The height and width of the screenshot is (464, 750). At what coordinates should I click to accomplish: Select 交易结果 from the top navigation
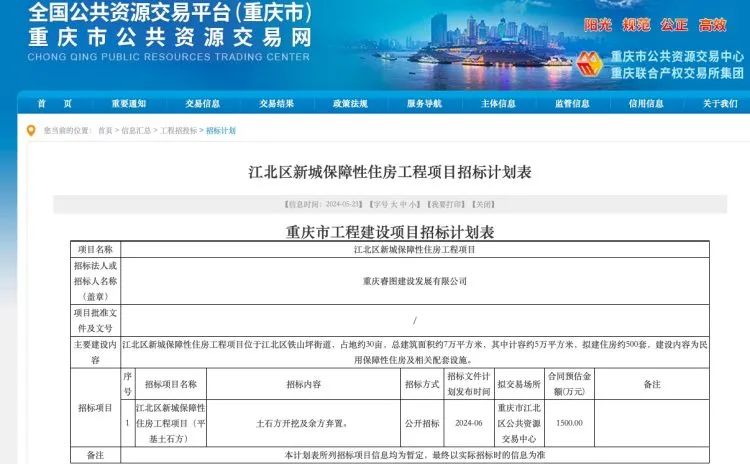276,103
